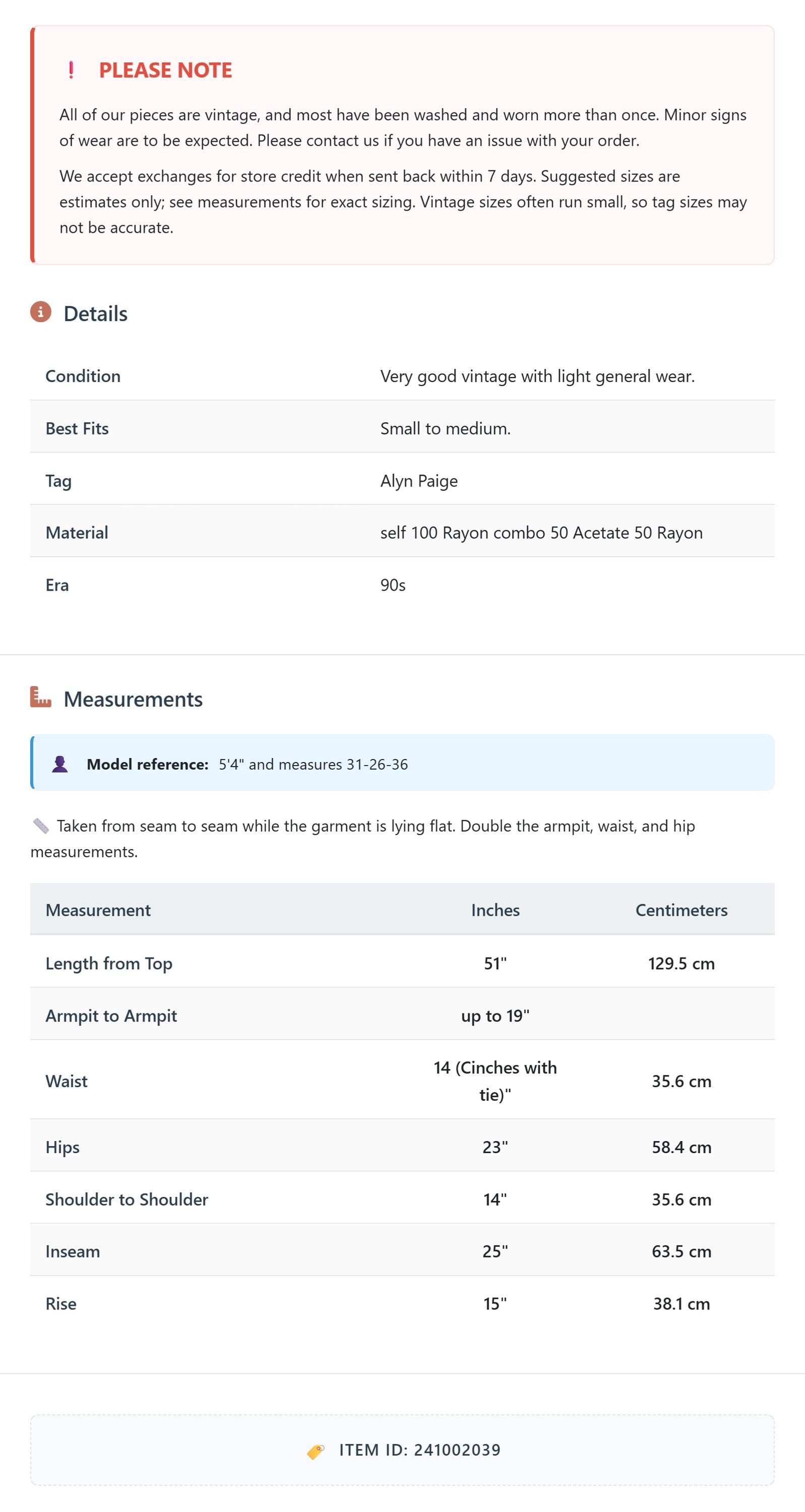Click the Condition row label

(x=83, y=375)
